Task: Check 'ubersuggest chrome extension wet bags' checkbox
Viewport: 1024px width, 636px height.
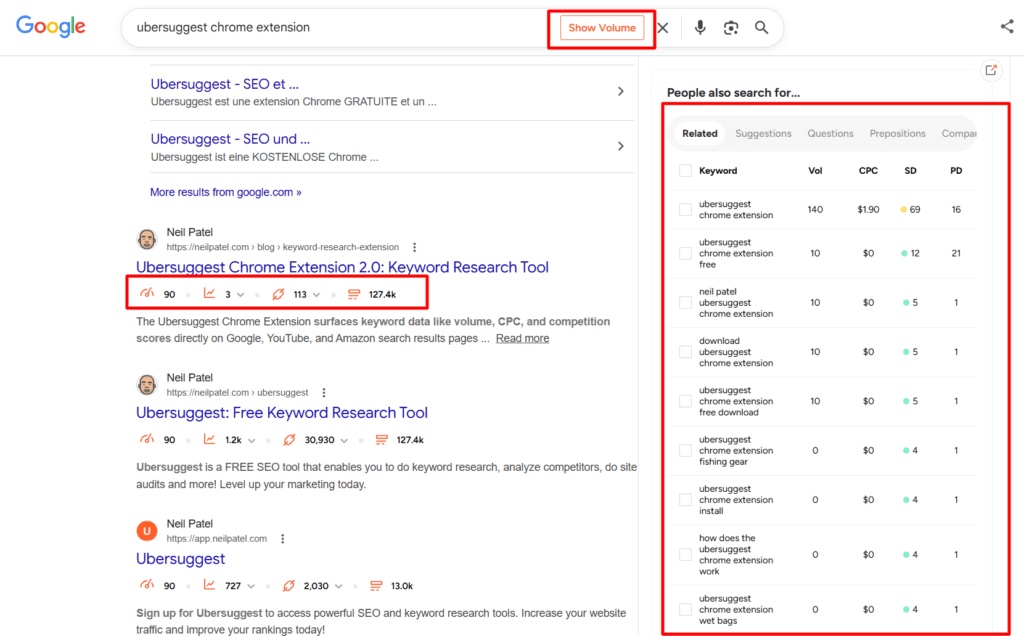Action: point(685,609)
